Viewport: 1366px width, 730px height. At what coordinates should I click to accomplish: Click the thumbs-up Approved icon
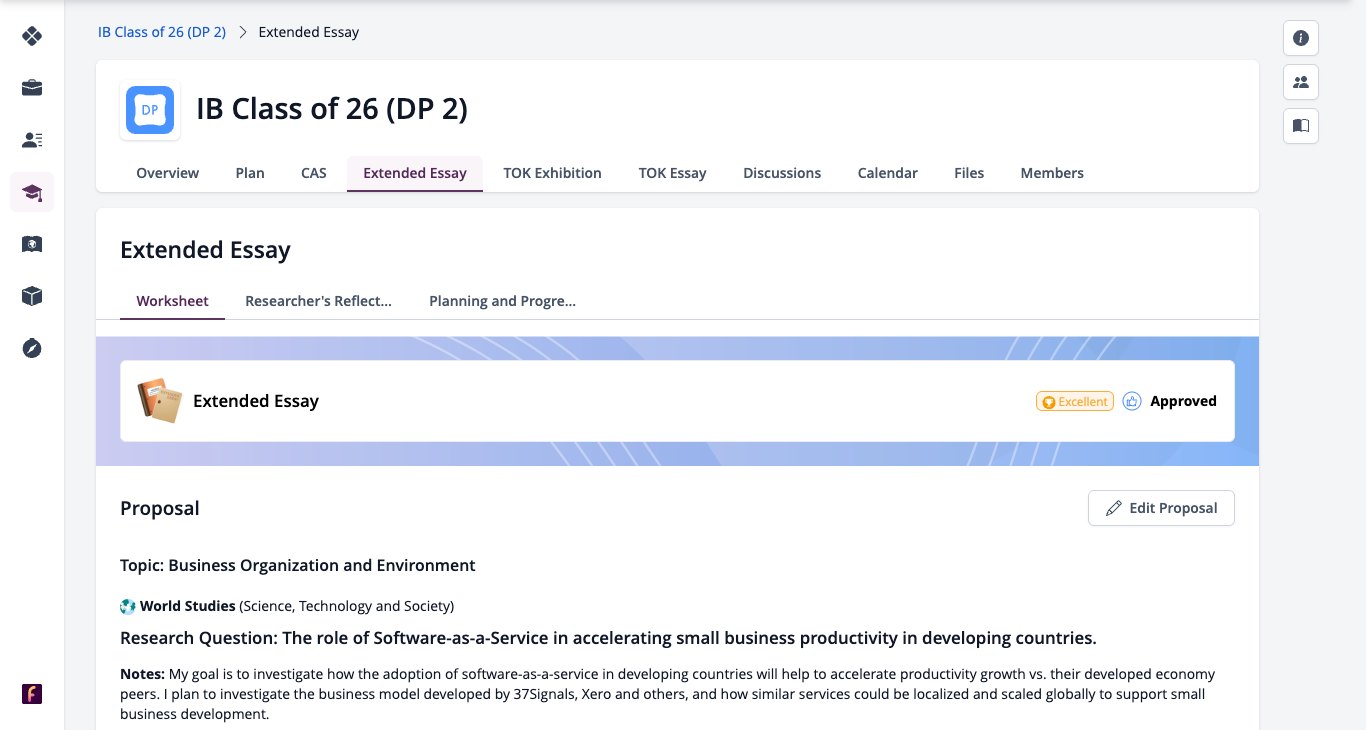pyautogui.click(x=1132, y=401)
